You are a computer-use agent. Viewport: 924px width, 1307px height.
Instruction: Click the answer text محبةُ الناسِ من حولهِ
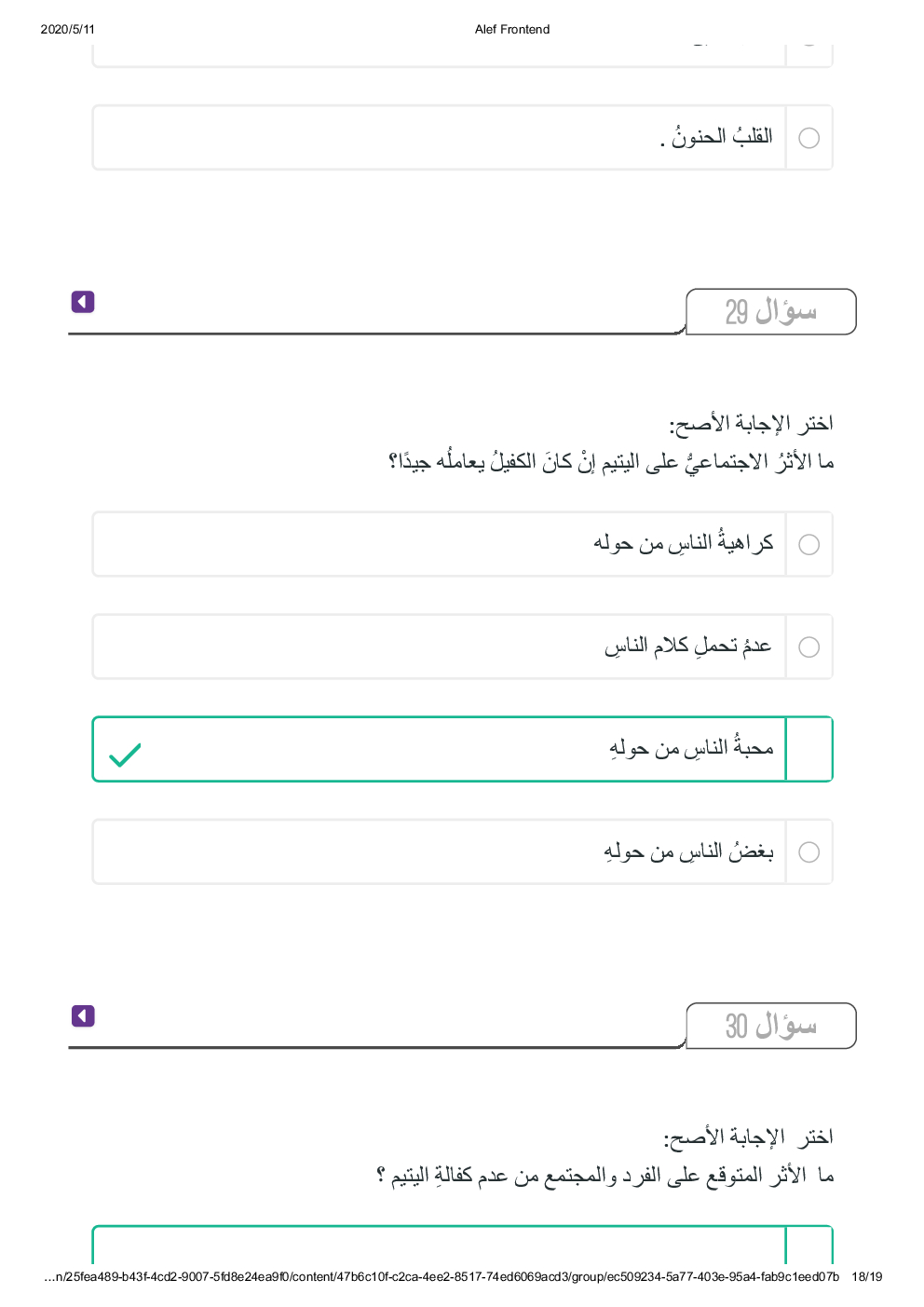(x=691, y=749)
